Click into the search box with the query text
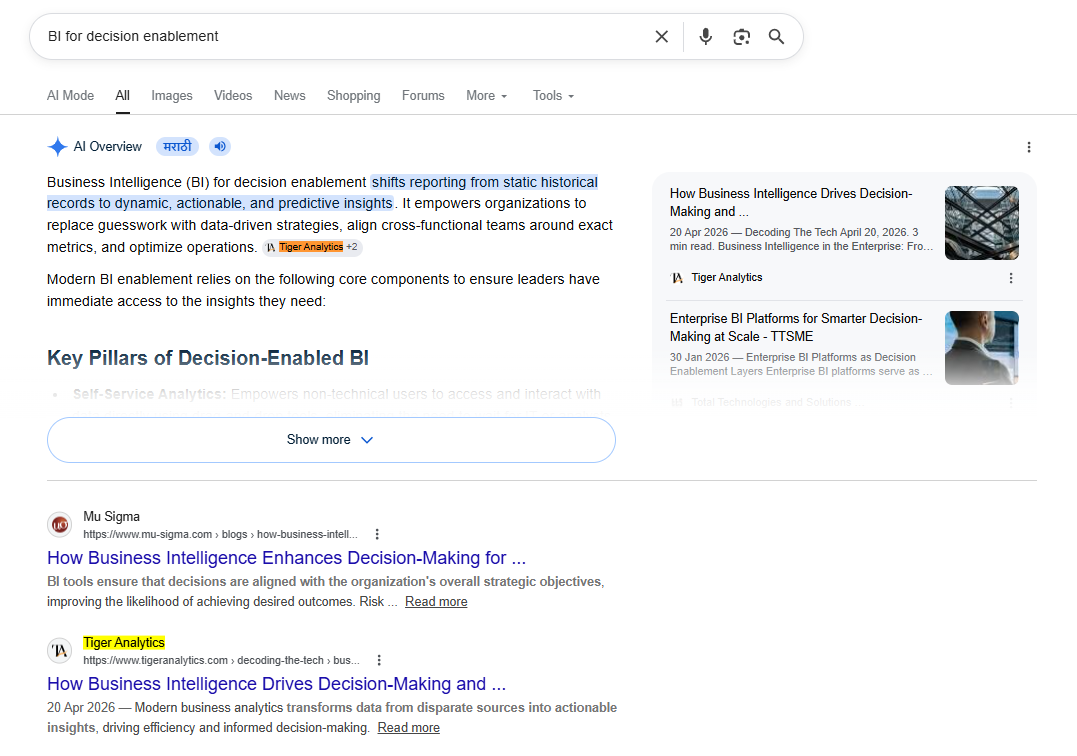Screen dimensions: 1077x756 click(343, 36)
